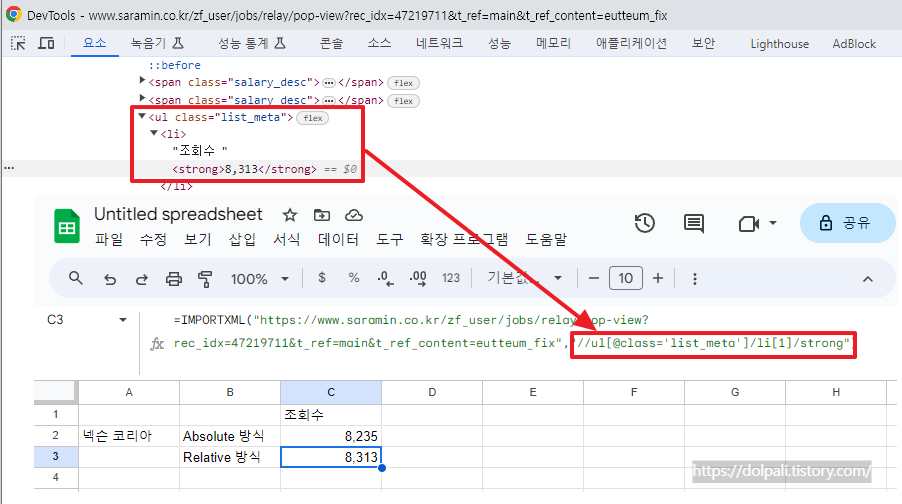
Task: Open the 기본값 font dropdown
Action: click(x=525, y=278)
